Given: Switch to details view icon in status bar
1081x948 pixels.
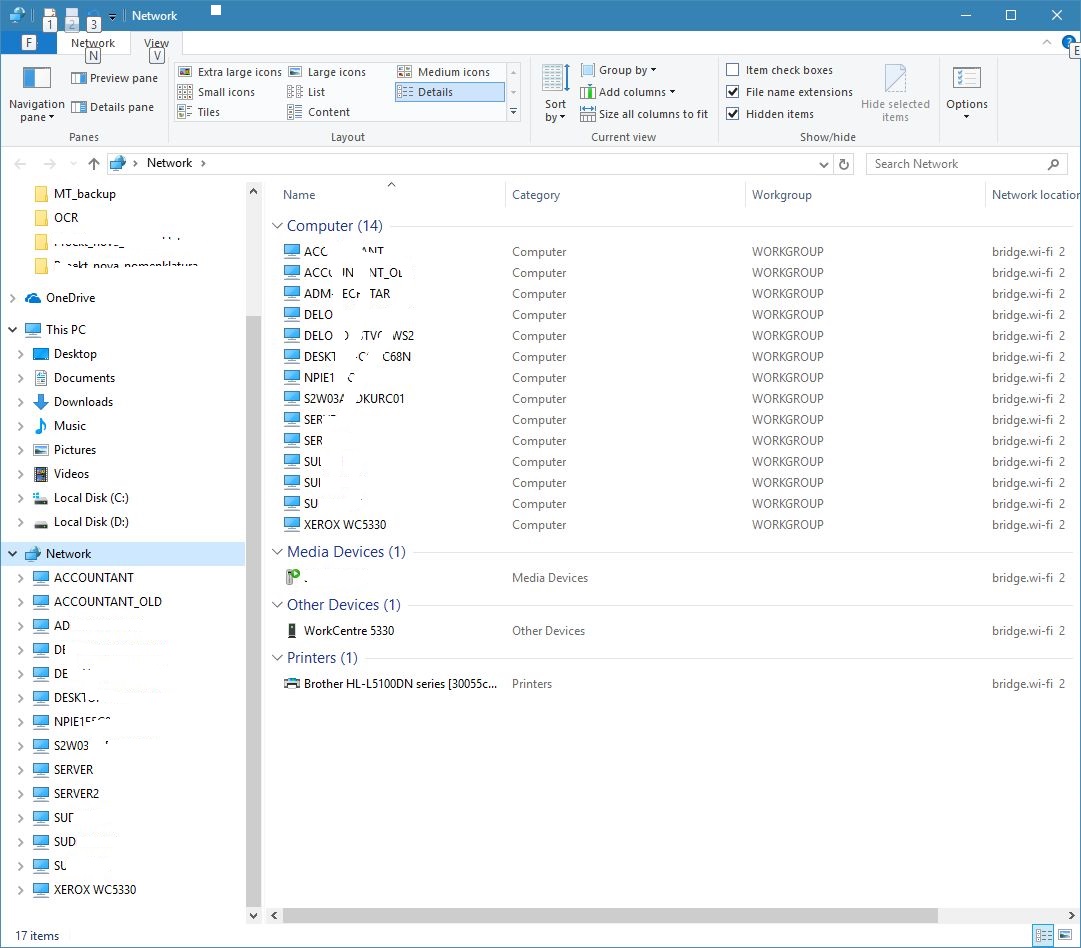Looking at the screenshot, I should click(x=1044, y=936).
